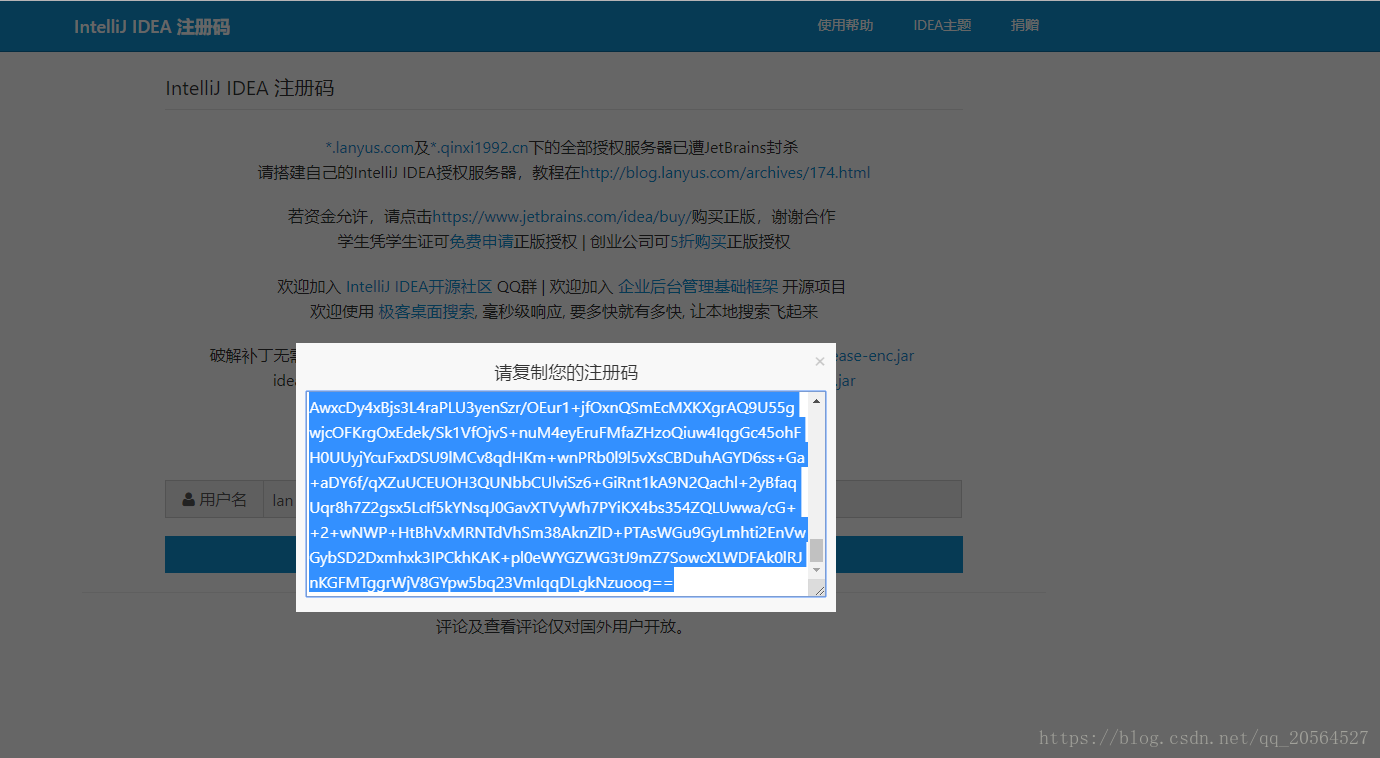Open the jetbrains.com/idea/buy link
Viewport: 1380px width, 758px height.
click(x=562, y=216)
